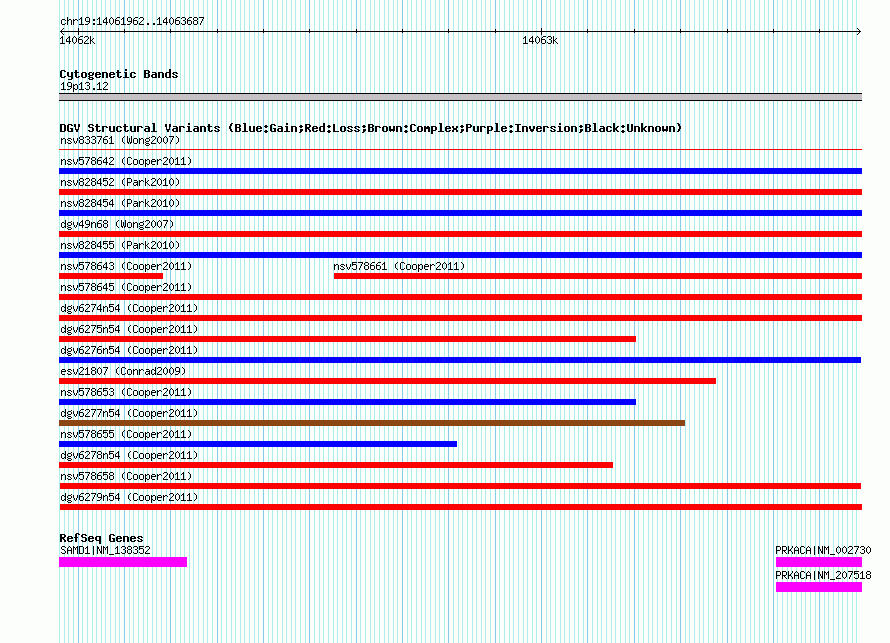Select the nsv578658 red bar
Screen dimensions: 890x643
point(460,486)
